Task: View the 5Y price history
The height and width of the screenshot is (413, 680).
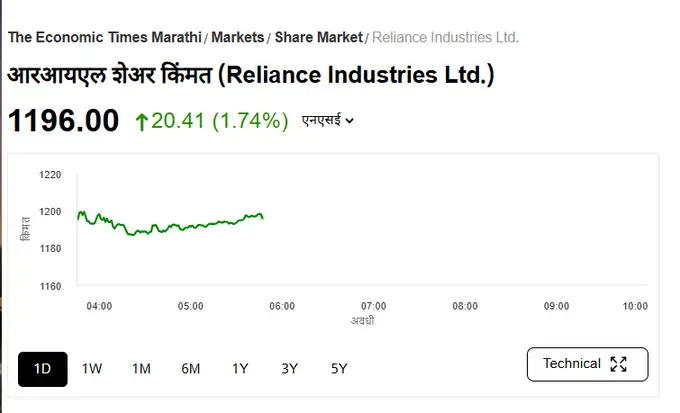Action: click(x=339, y=368)
